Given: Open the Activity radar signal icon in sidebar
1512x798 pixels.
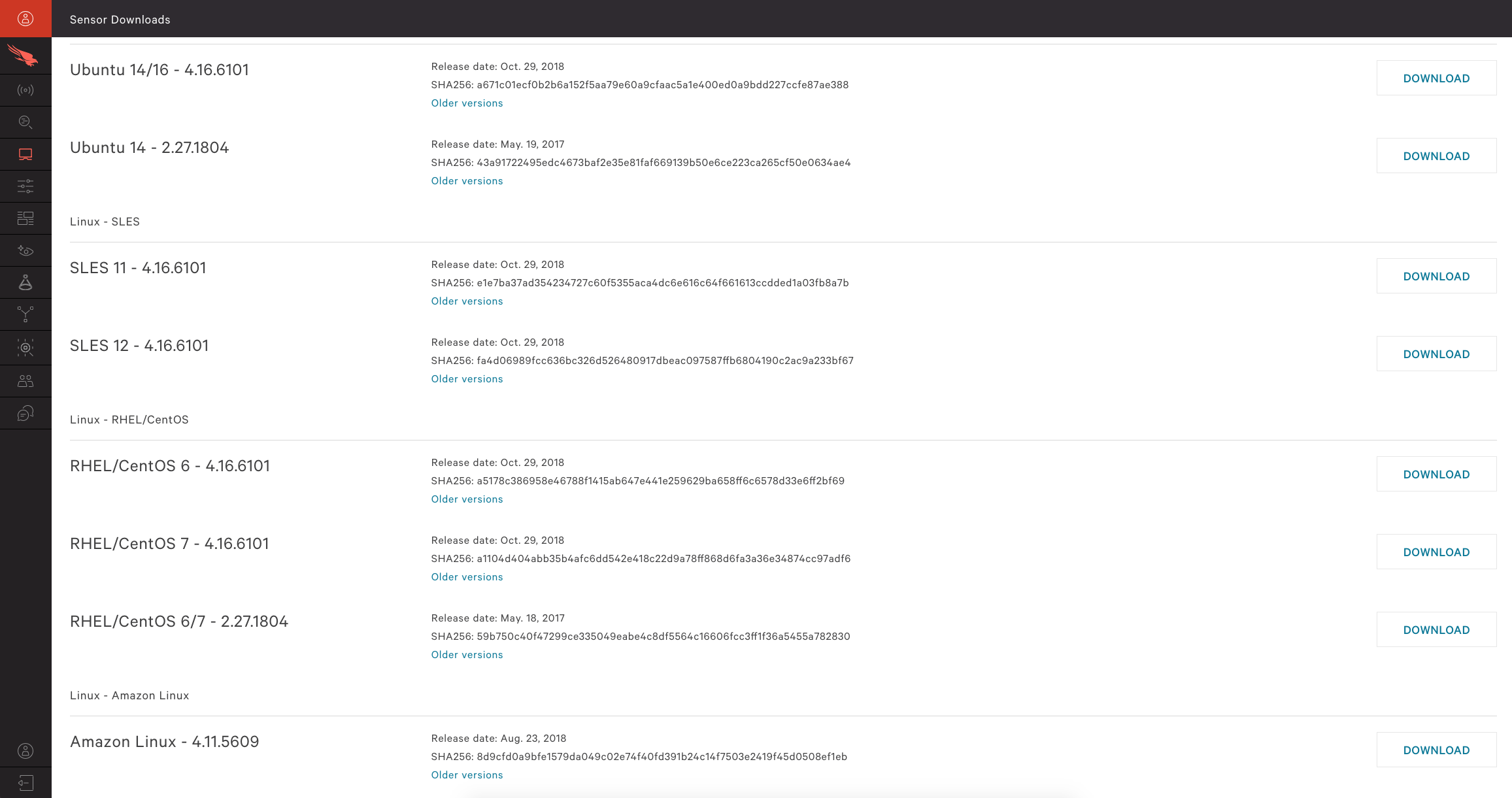Looking at the screenshot, I should tap(25, 90).
